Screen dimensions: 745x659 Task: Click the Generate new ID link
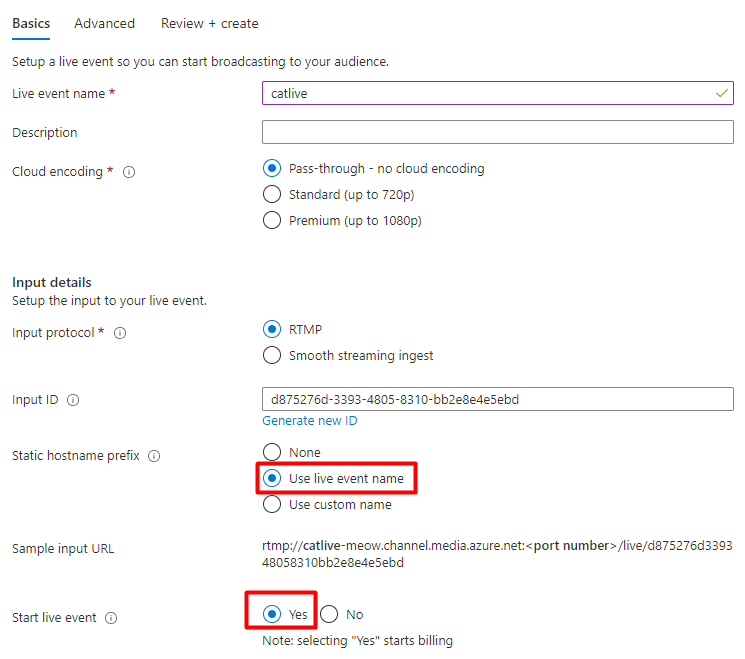309,421
